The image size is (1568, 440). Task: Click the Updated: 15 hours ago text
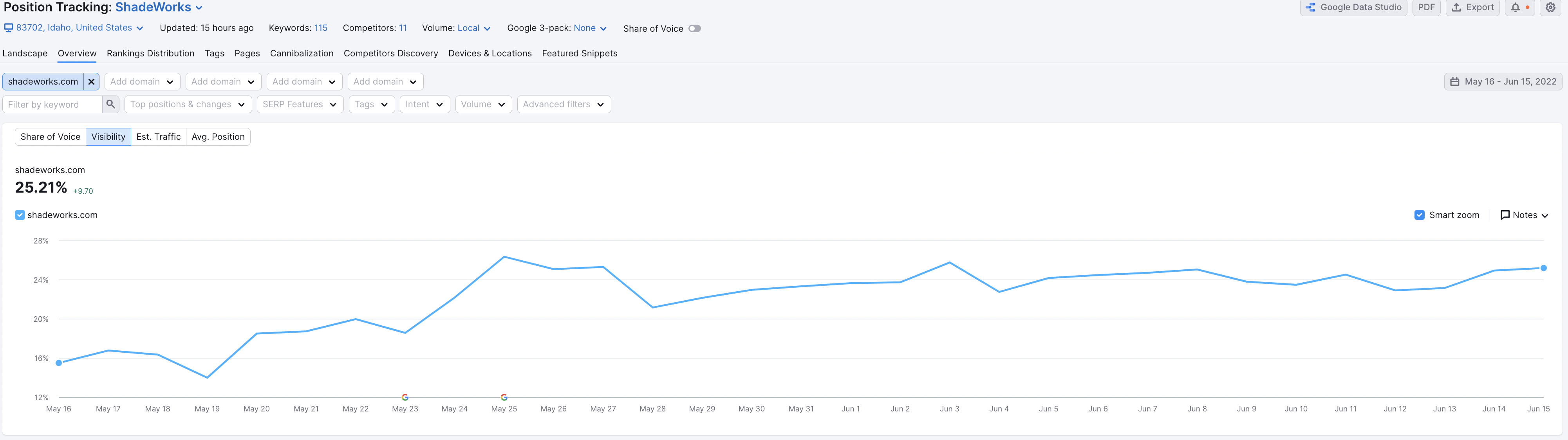206,28
